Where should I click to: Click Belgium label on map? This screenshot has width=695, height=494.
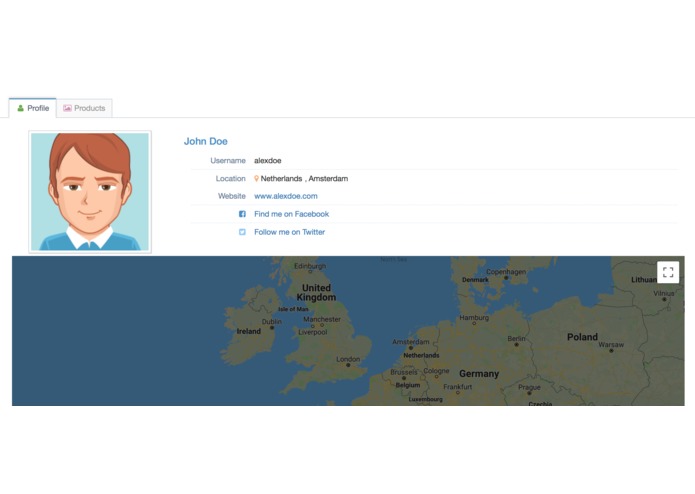(408, 385)
